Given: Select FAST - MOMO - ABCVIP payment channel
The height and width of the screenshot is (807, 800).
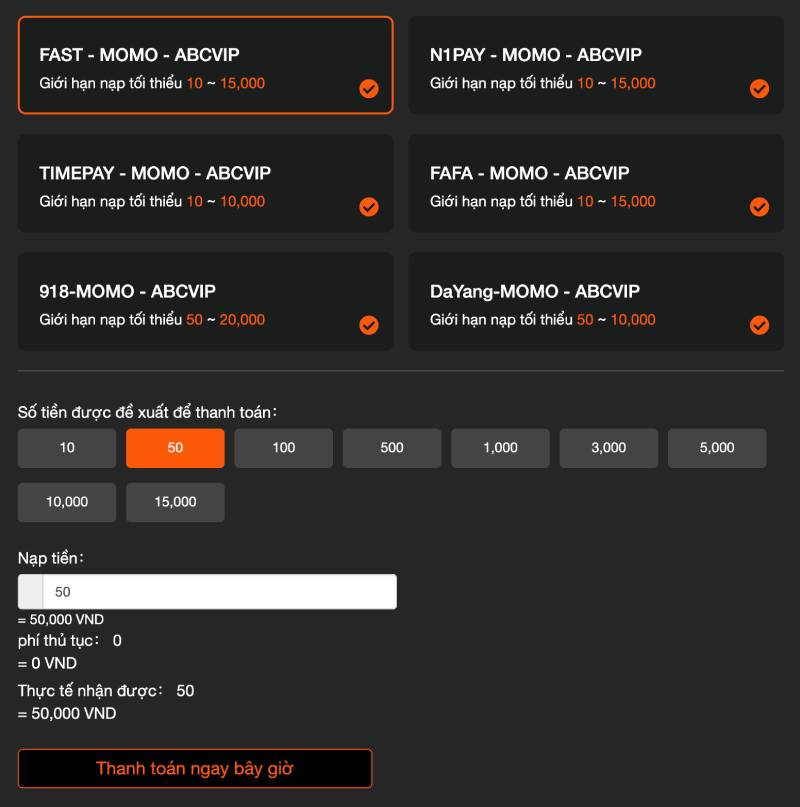Looking at the screenshot, I should click(x=205, y=65).
